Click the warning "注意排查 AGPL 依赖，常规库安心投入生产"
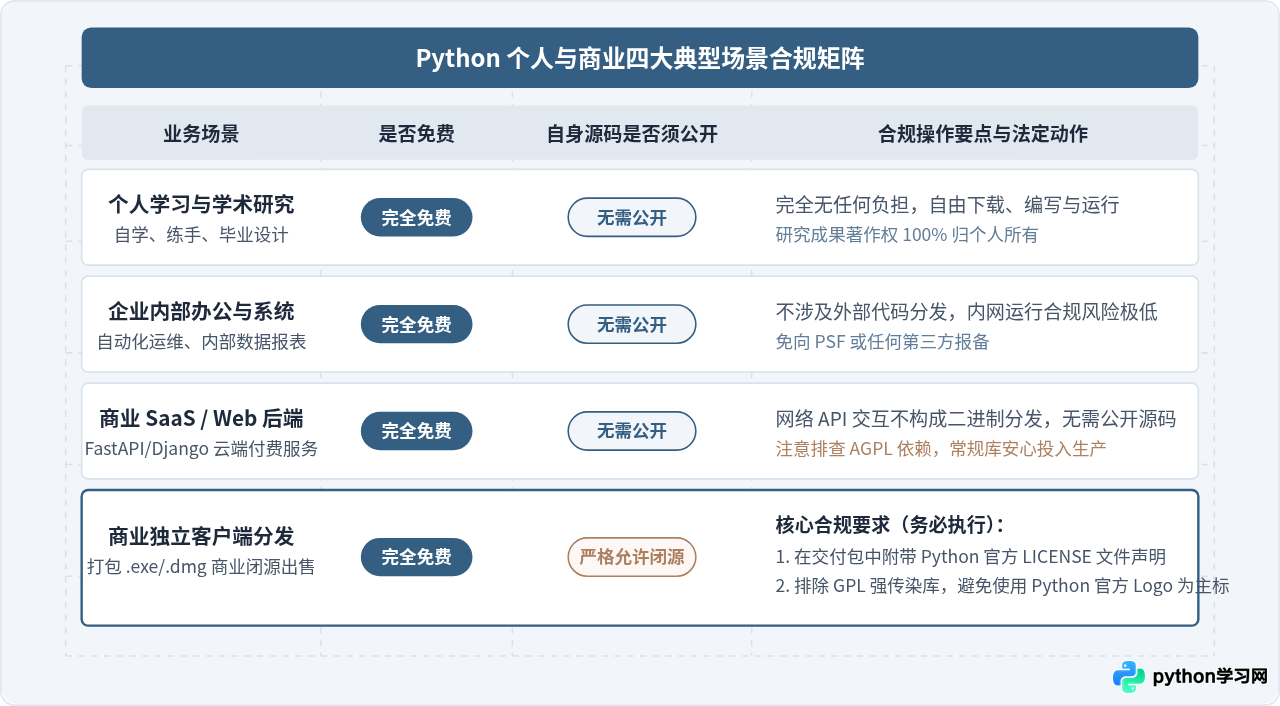 (x=941, y=449)
